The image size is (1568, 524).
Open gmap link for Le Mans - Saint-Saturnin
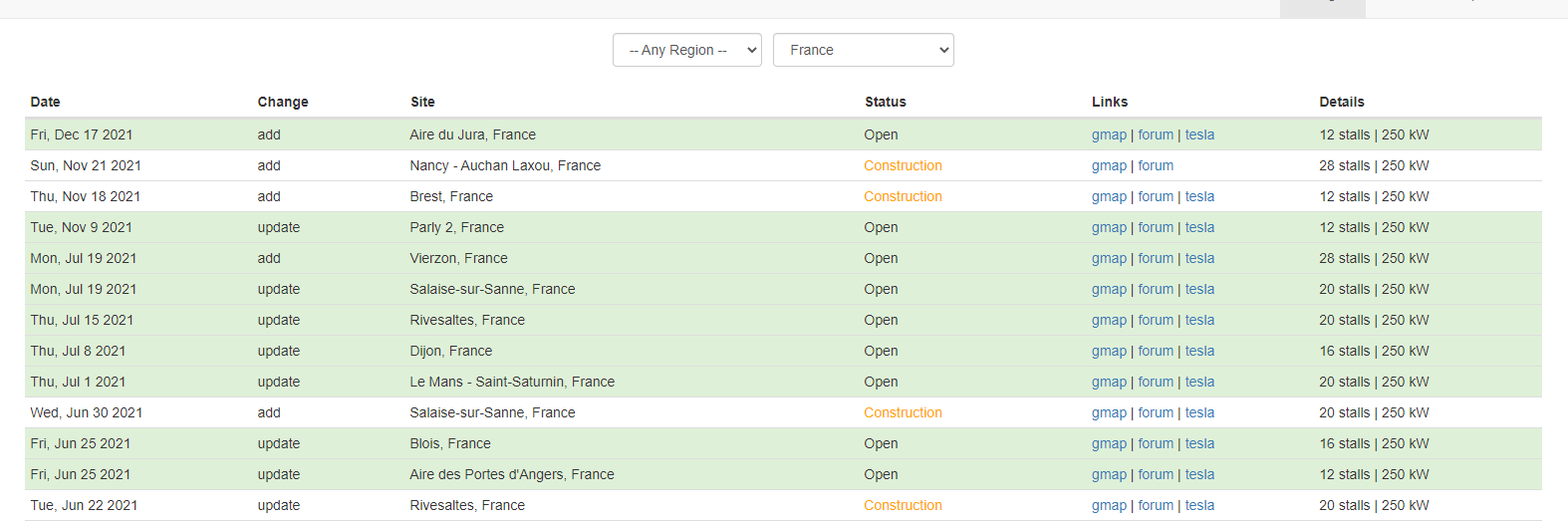pyautogui.click(x=1109, y=382)
